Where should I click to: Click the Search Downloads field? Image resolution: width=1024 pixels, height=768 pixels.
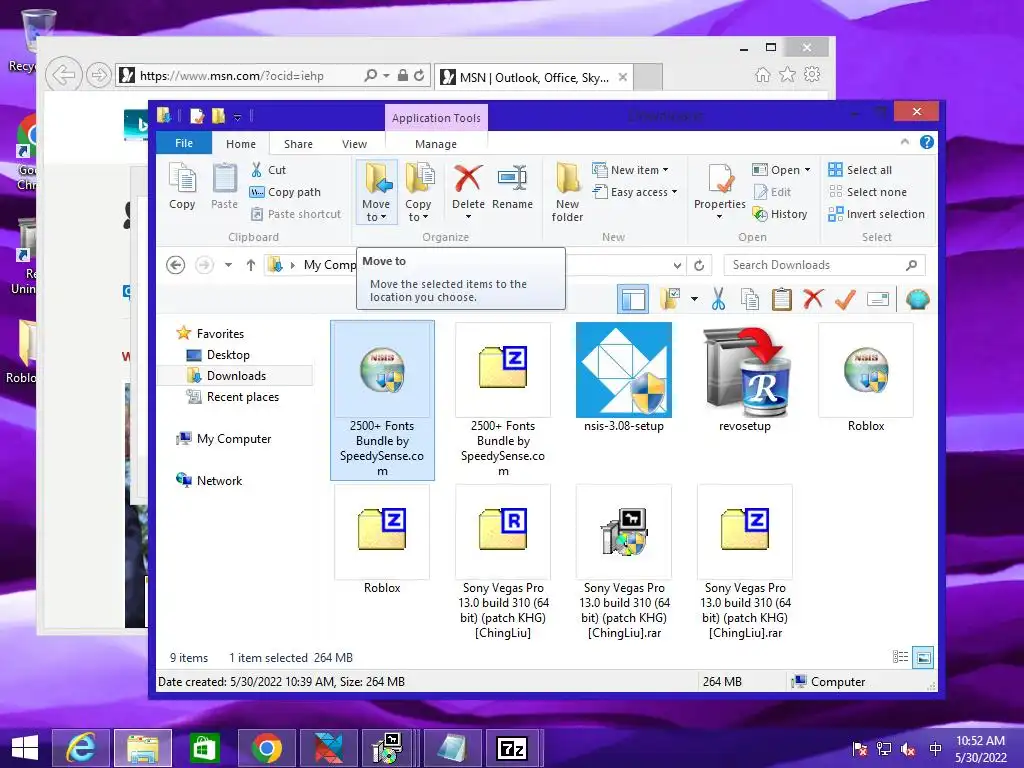[824, 265]
